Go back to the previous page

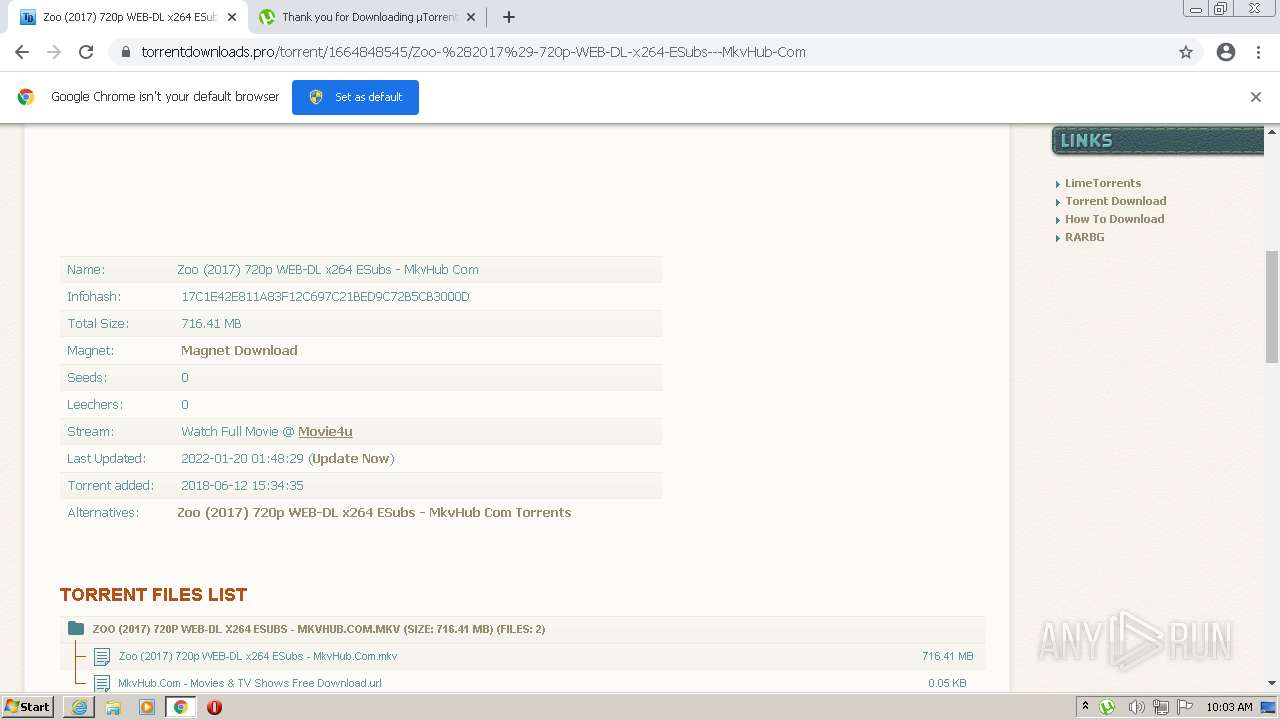(22, 52)
